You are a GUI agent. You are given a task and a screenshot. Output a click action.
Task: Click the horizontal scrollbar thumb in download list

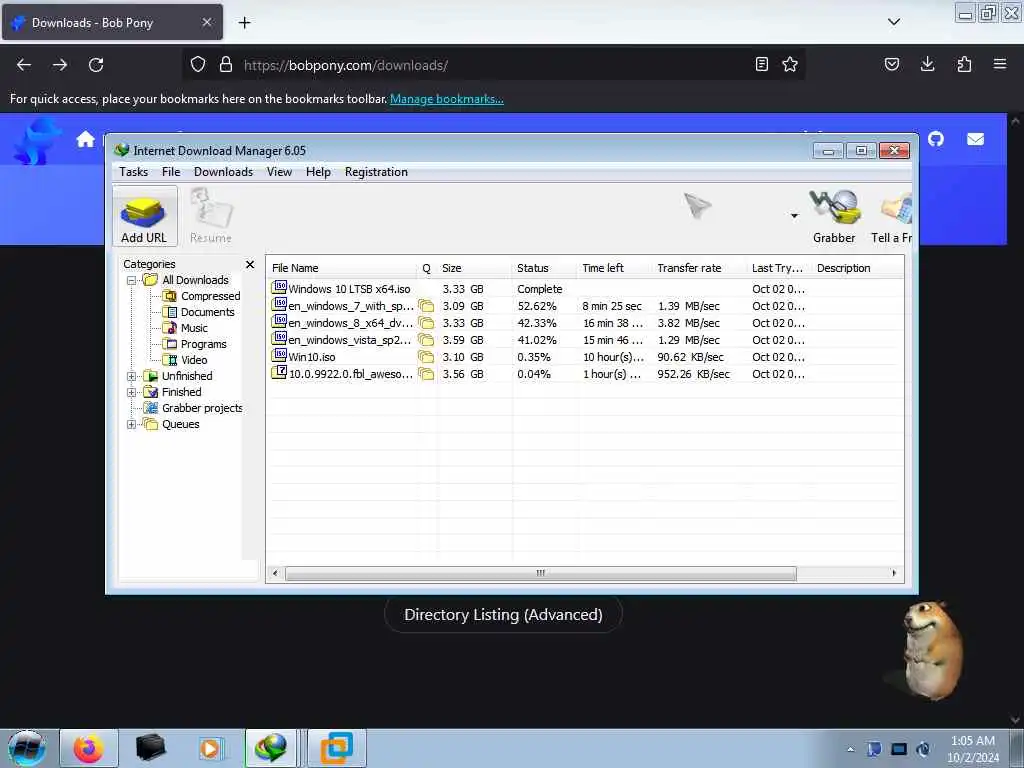(x=541, y=573)
